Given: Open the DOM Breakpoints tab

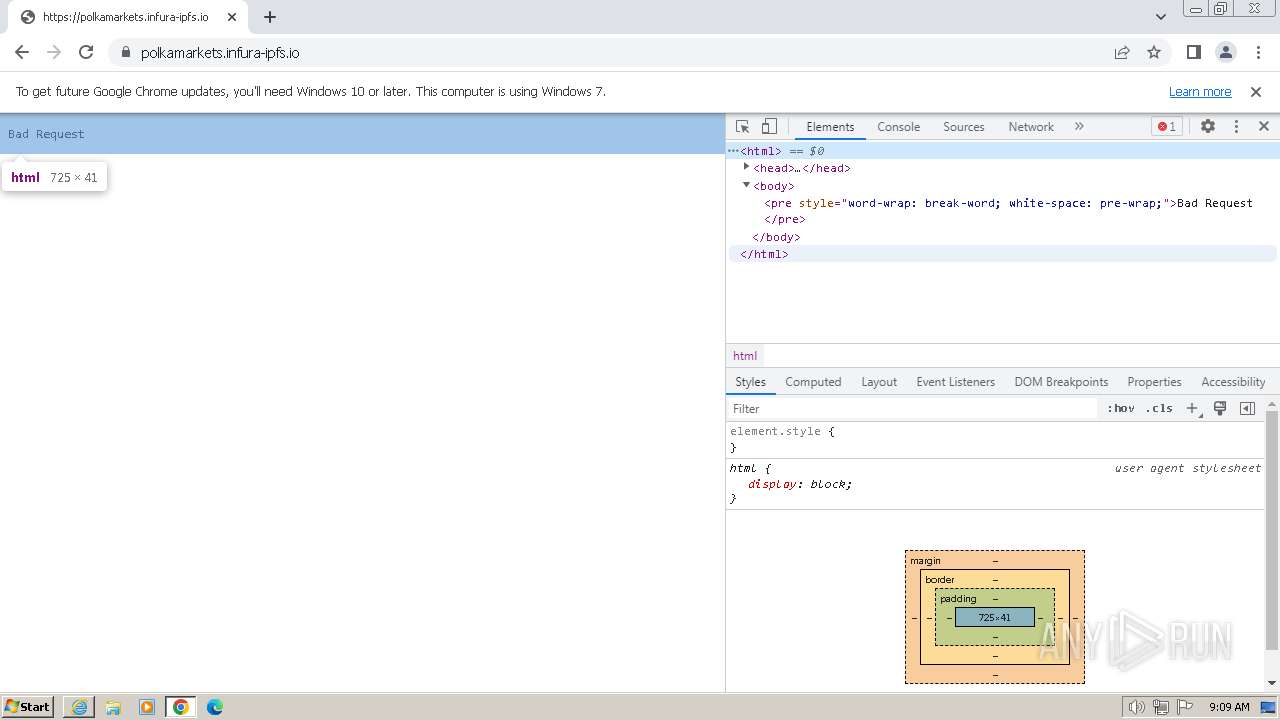Looking at the screenshot, I should (1061, 382).
